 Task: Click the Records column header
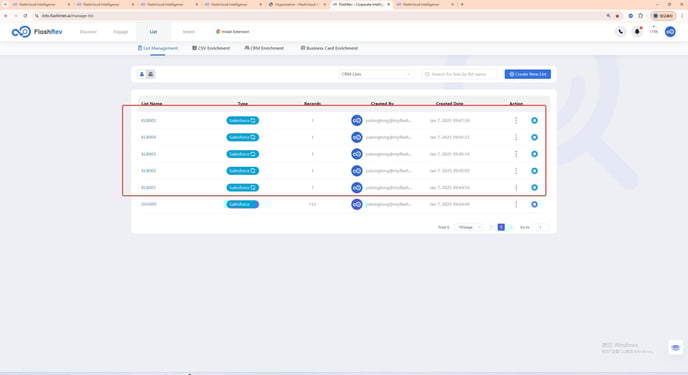coord(312,104)
